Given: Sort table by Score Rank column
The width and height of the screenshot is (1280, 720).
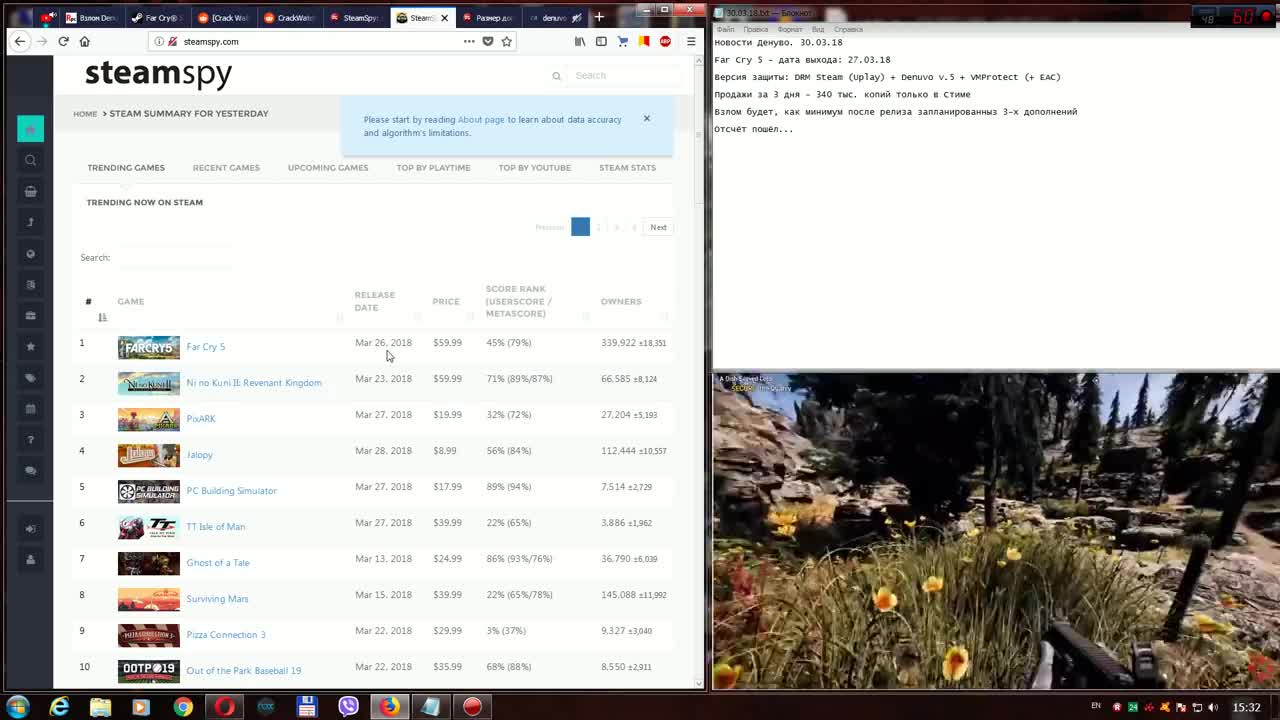Looking at the screenshot, I should tap(538, 301).
